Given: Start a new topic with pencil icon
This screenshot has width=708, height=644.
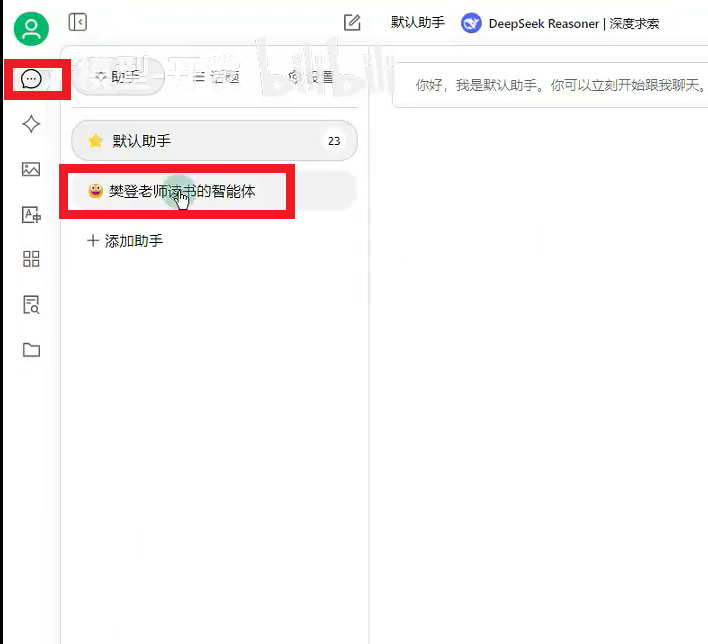Looking at the screenshot, I should 352,22.
